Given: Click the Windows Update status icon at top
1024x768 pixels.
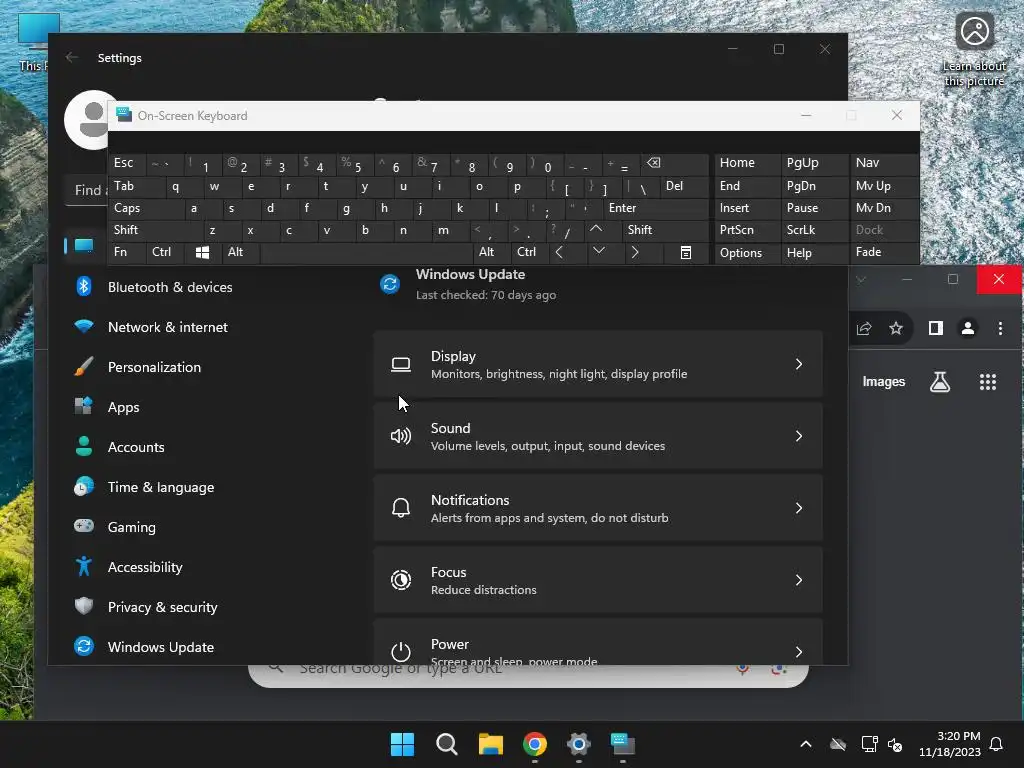Looking at the screenshot, I should 390,284.
